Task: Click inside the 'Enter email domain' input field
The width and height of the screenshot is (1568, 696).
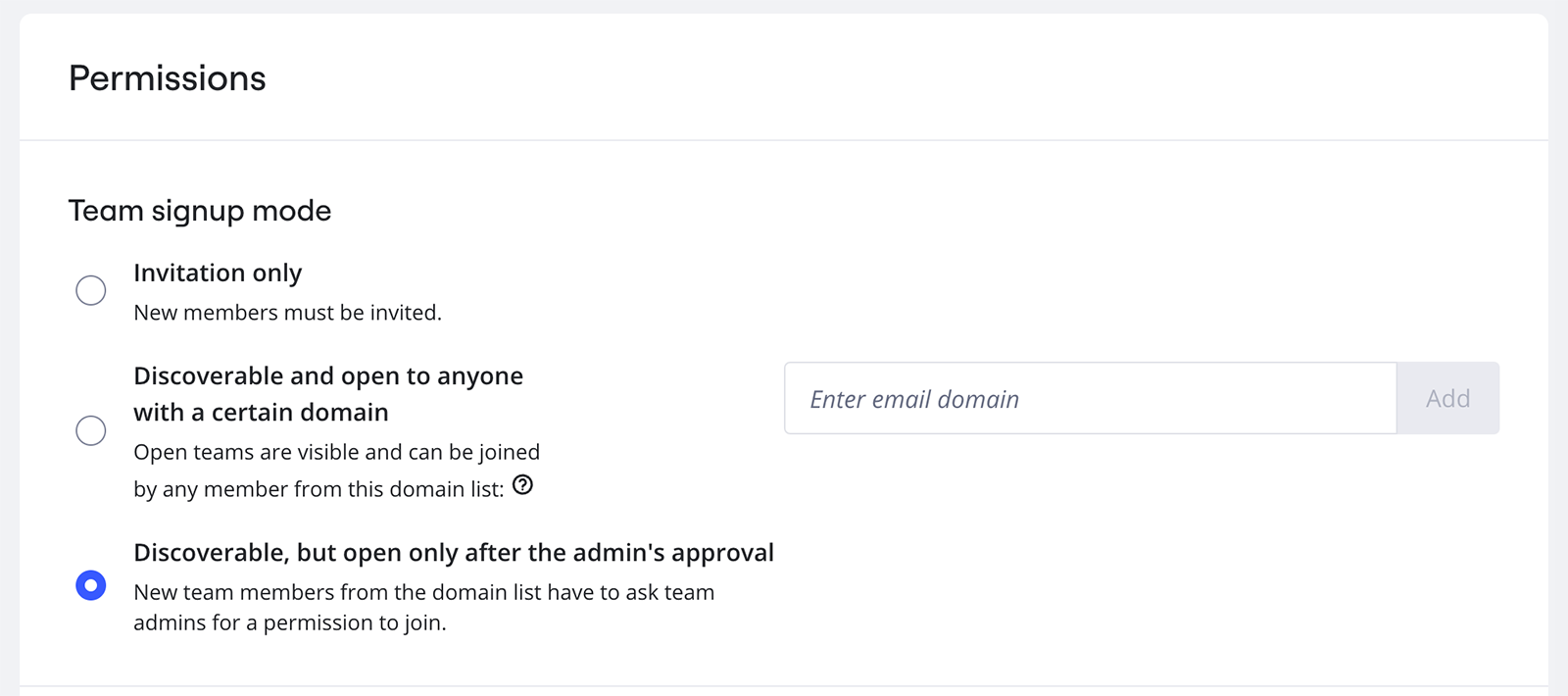Action: 1088,398
